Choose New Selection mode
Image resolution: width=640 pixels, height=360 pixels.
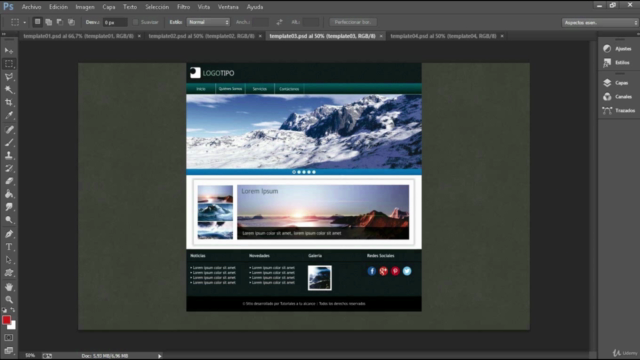click(37, 22)
